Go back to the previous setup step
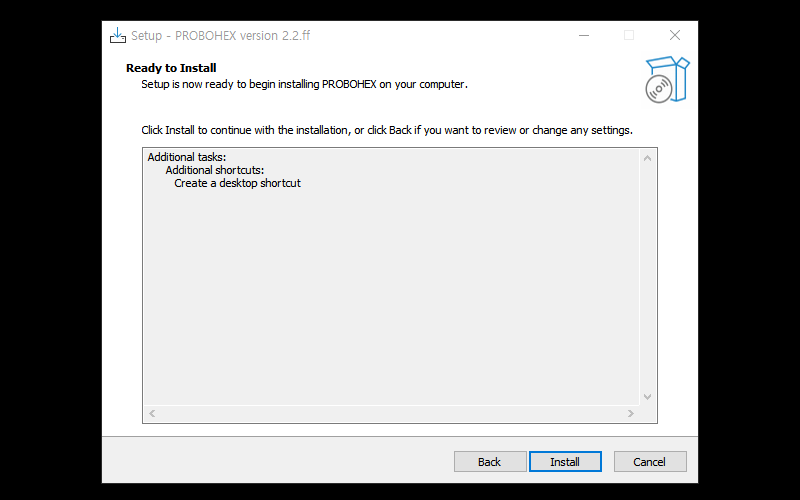 point(490,462)
